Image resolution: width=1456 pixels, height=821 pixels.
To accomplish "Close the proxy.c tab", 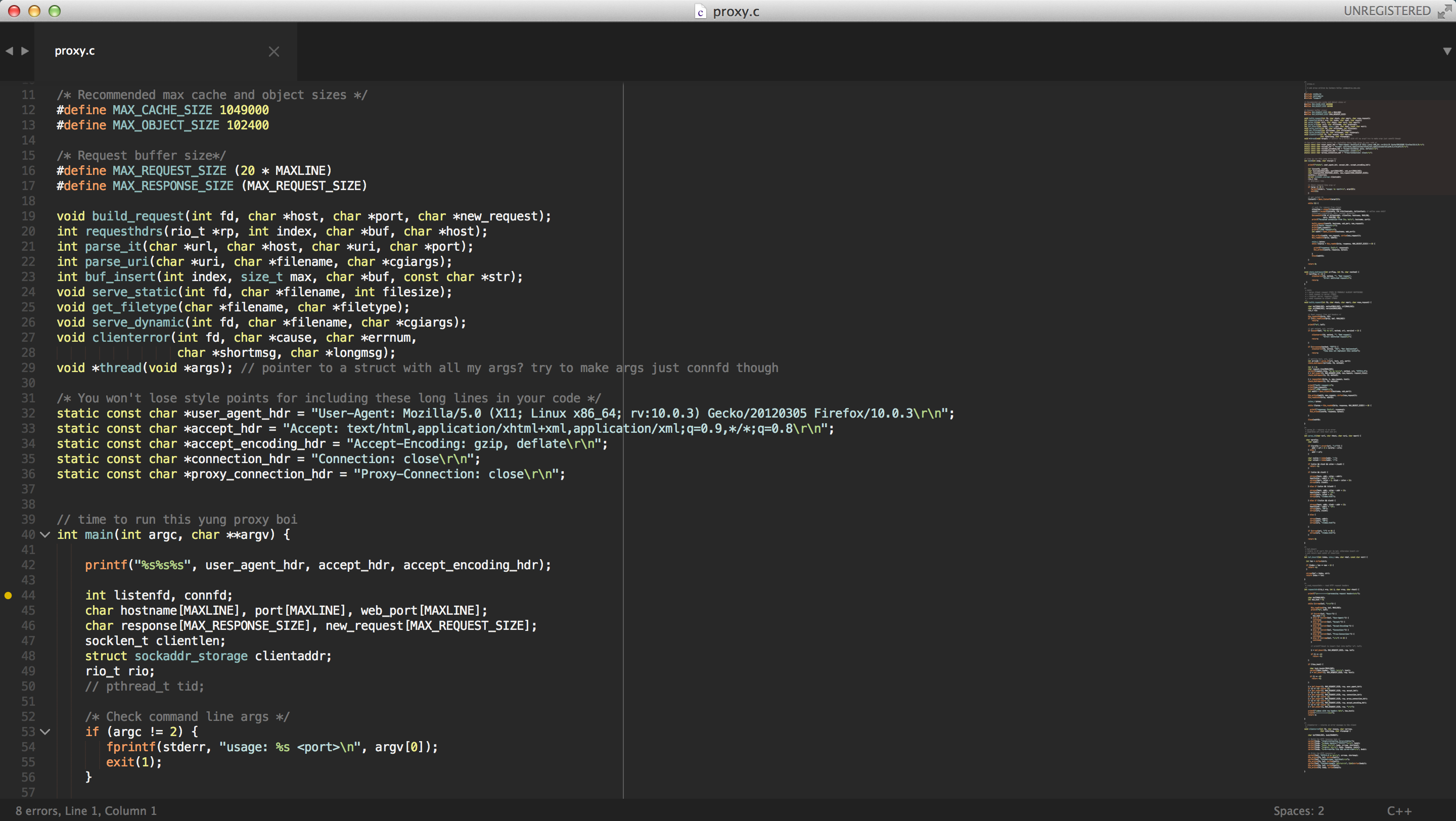I will [274, 52].
